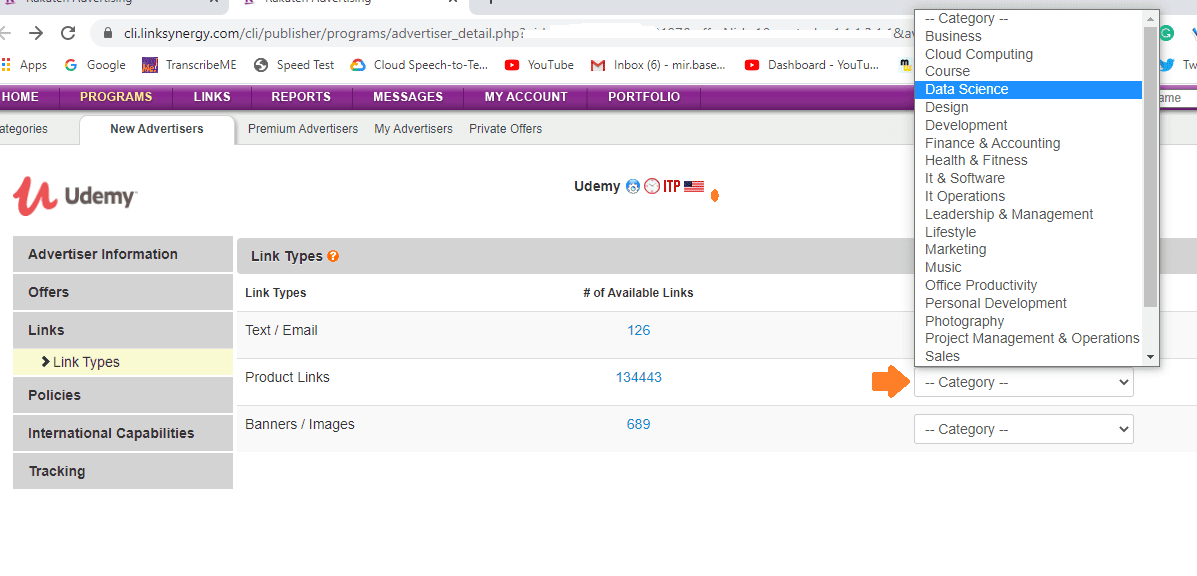Screen dimensions: 1197x576
Task: Open the Tracking sidebar section
Action: tap(123, 471)
